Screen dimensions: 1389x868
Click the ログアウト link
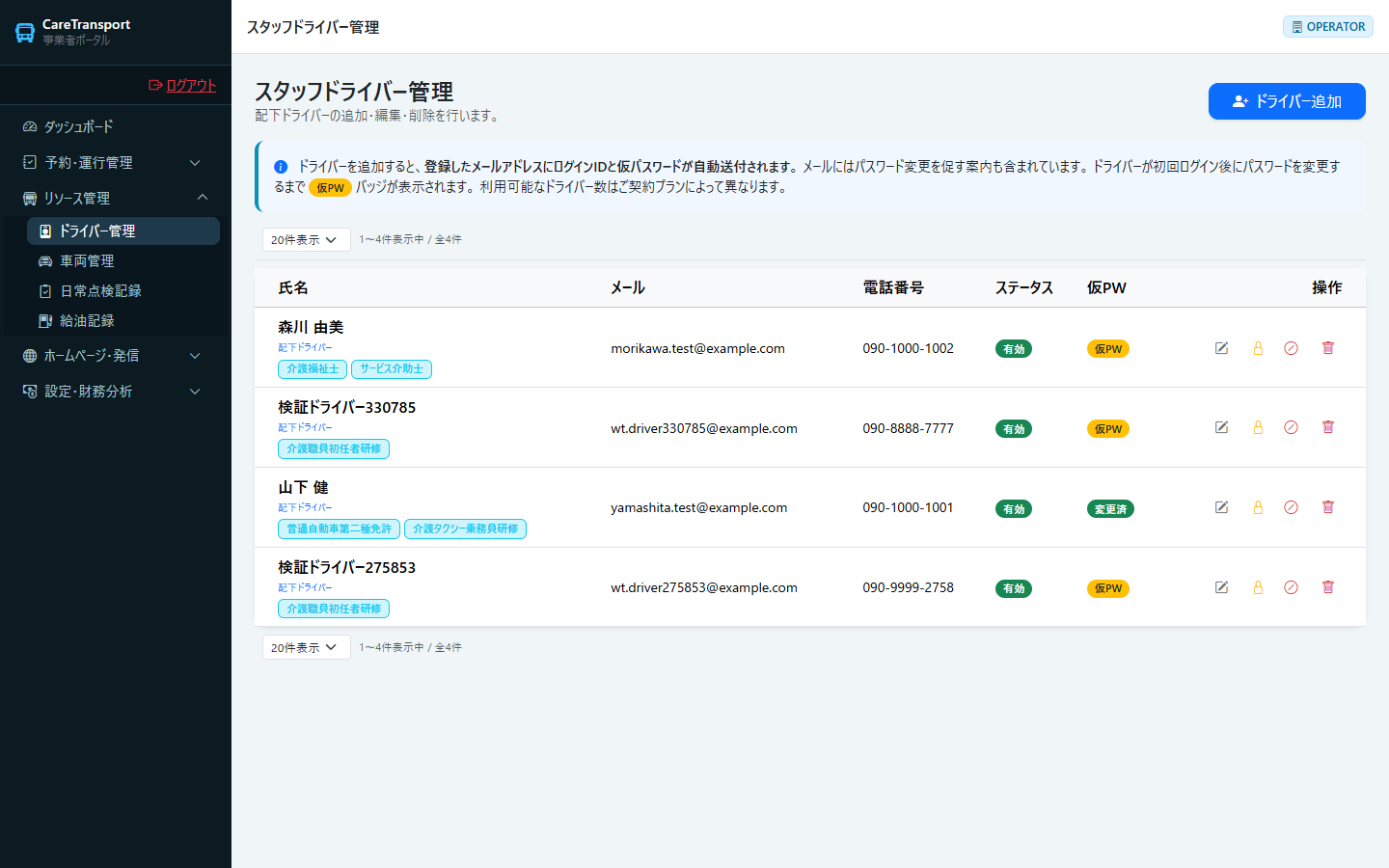182,85
